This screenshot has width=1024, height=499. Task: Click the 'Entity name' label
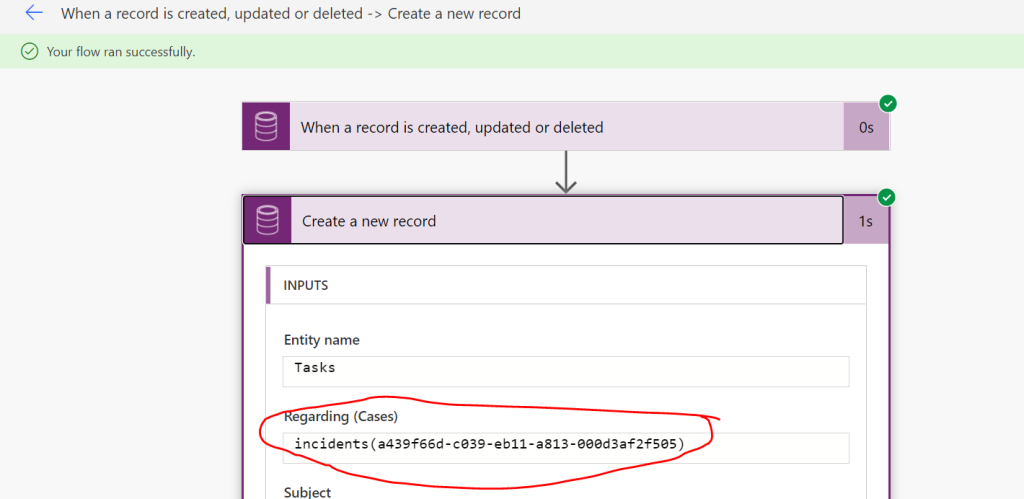point(321,340)
